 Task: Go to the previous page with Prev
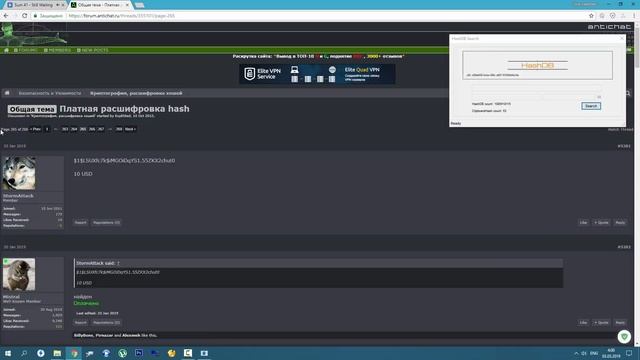36,129
